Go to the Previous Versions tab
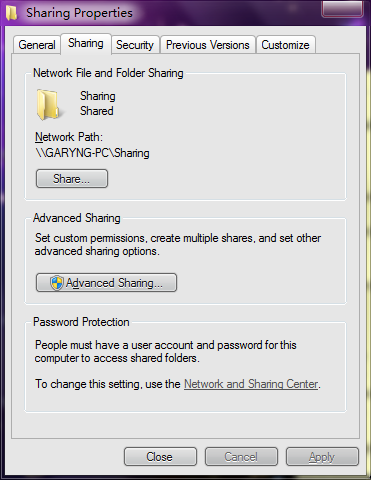371x480 pixels. pos(208,45)
